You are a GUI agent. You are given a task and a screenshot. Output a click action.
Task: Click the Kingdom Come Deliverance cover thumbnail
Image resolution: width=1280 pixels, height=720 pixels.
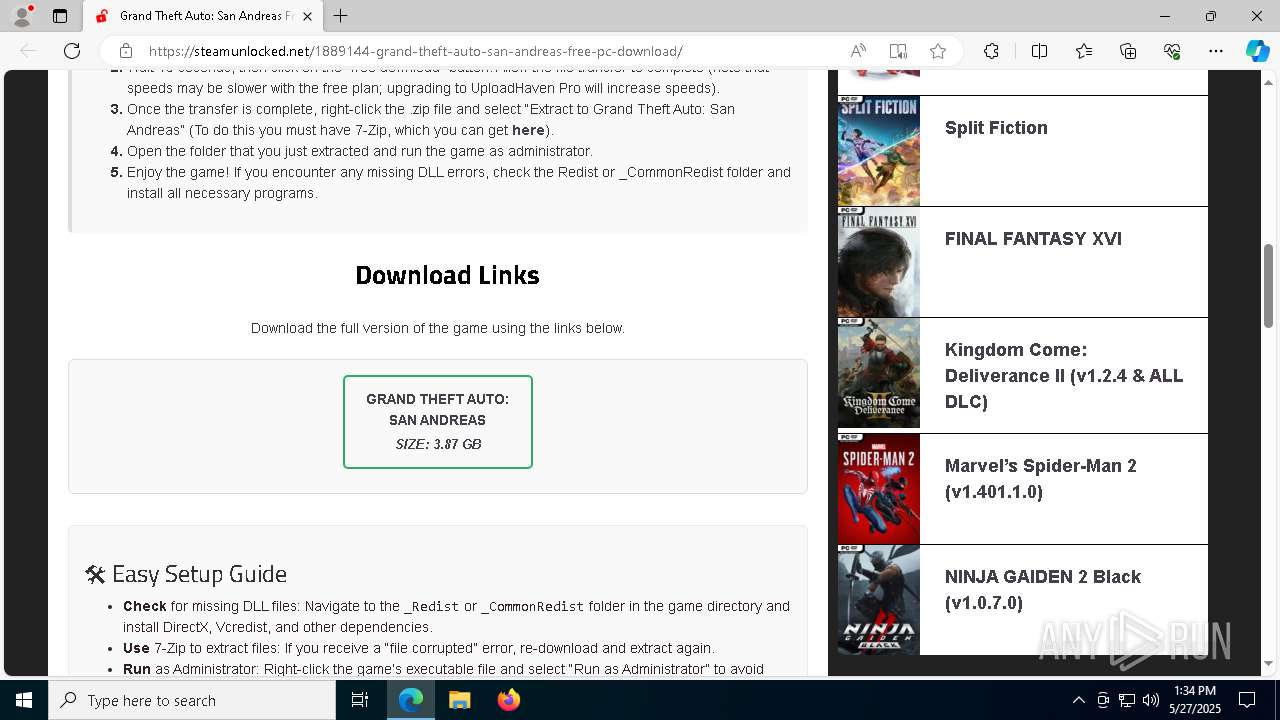(x=879, y=373)
